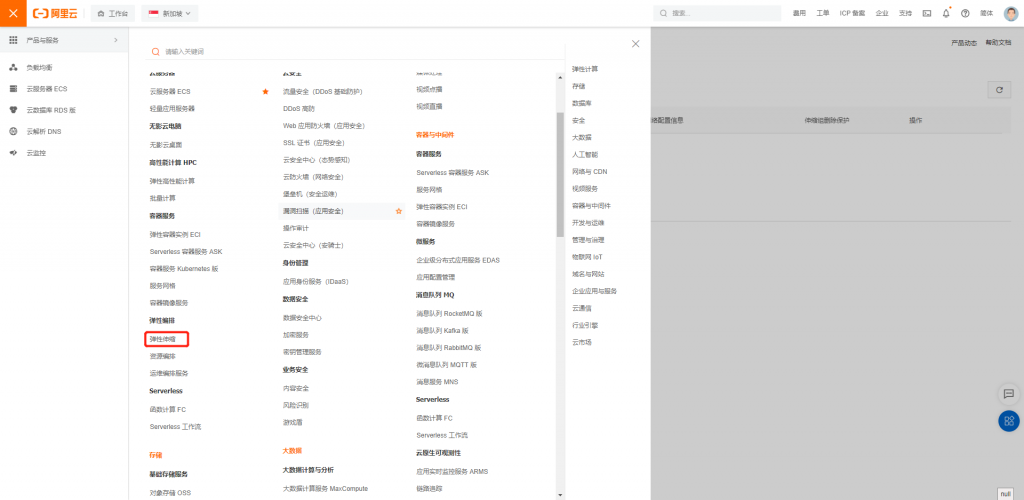Screen dimensions: 1024x500
Task: Jump to 网络与 CDN category
Action: click(590, 172)
